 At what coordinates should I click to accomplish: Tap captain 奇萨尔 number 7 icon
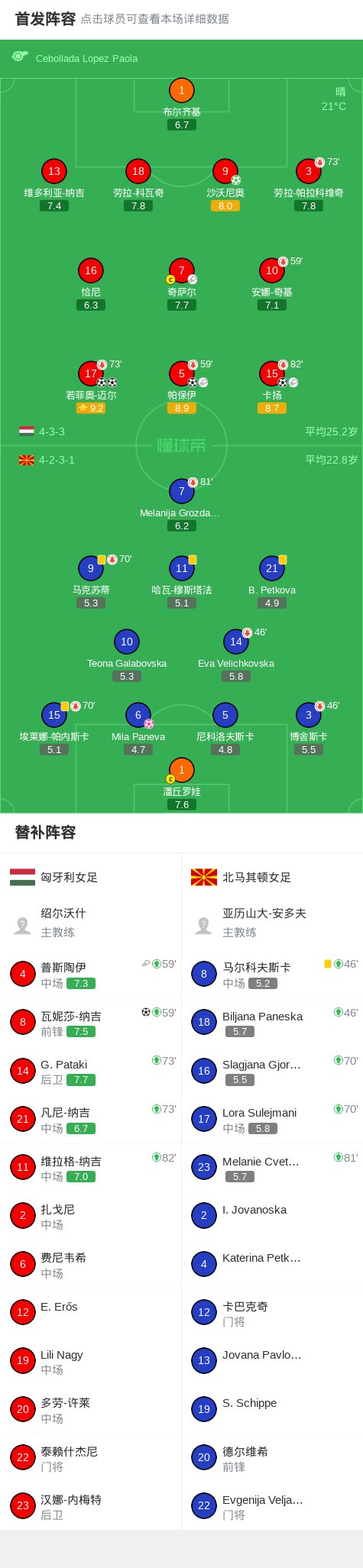tap(181, 270)
